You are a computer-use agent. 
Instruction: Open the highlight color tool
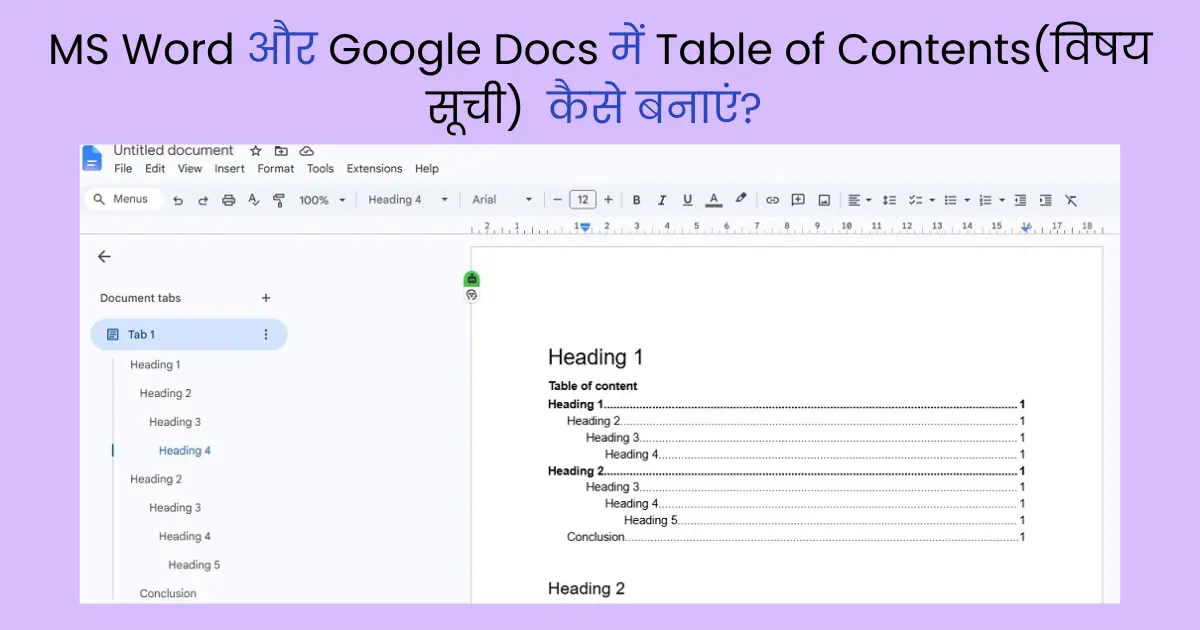(741, 199)
